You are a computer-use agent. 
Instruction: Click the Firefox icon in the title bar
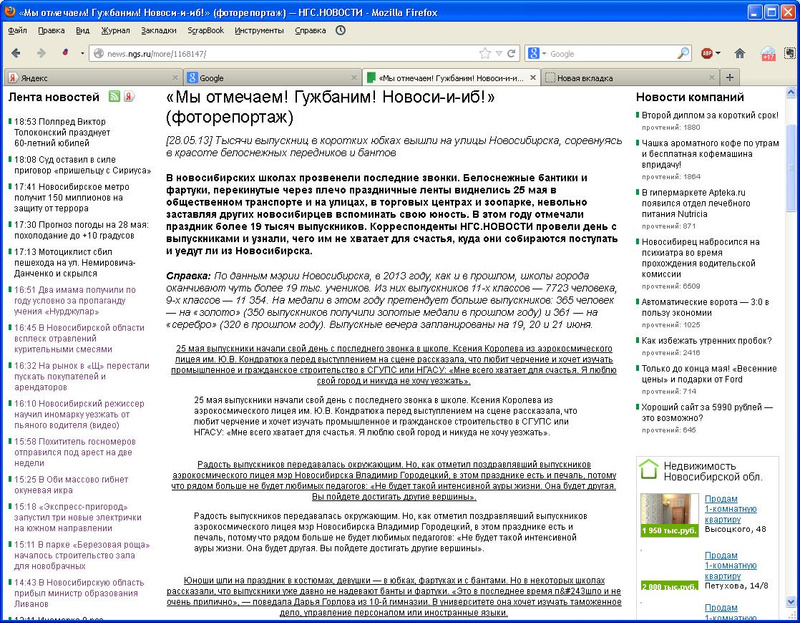pos(9,11)
